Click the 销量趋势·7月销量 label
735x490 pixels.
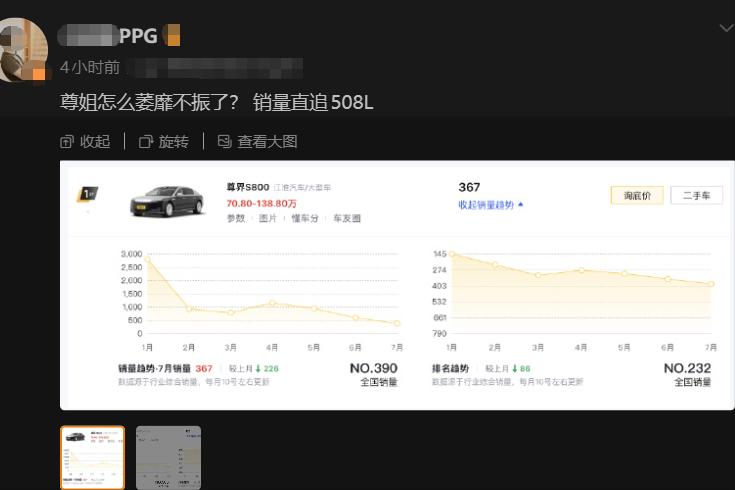pyautogui.click(x=154, y=369)
